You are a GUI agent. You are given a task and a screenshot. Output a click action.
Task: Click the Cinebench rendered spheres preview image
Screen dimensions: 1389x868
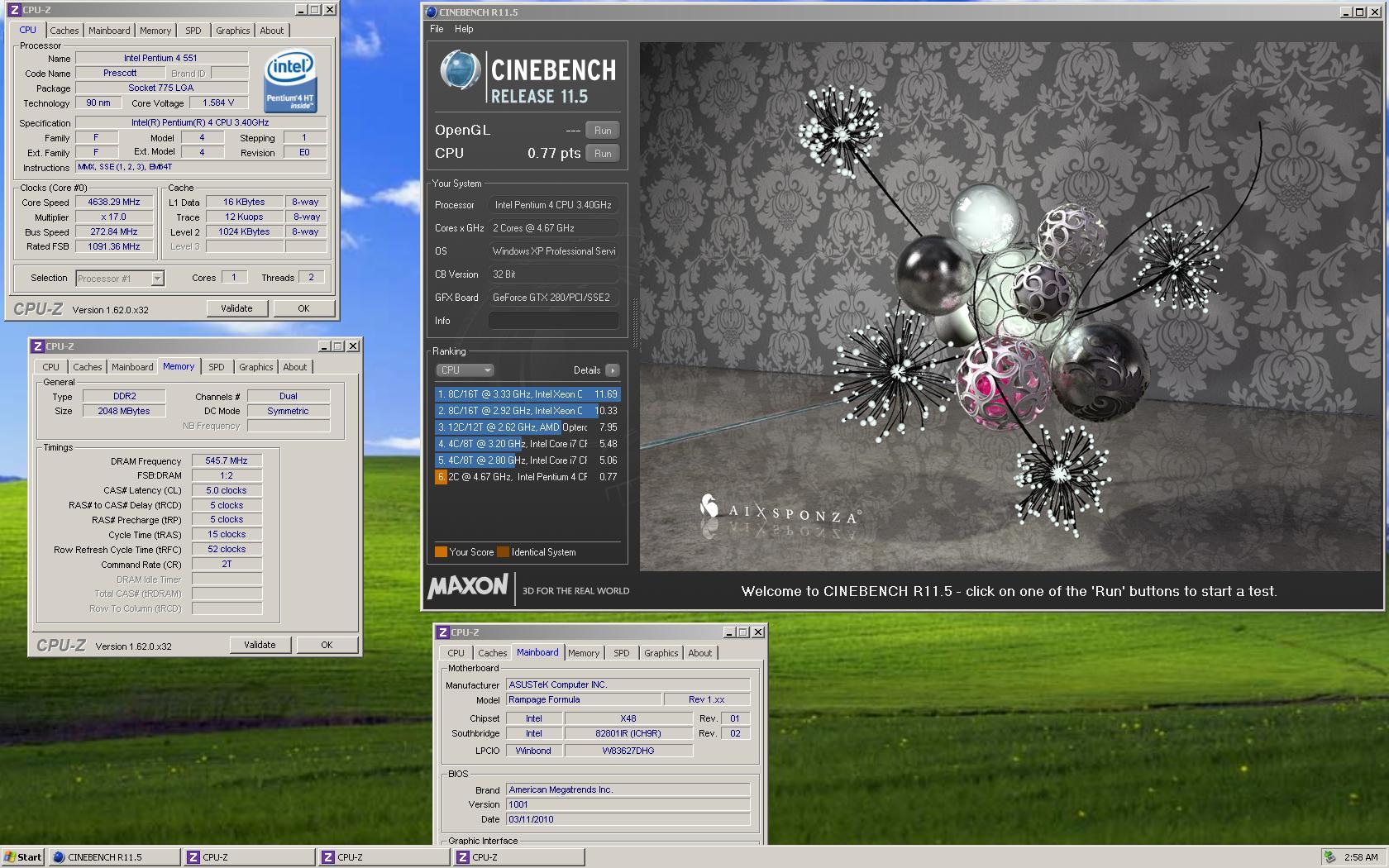pos(1010,307)
